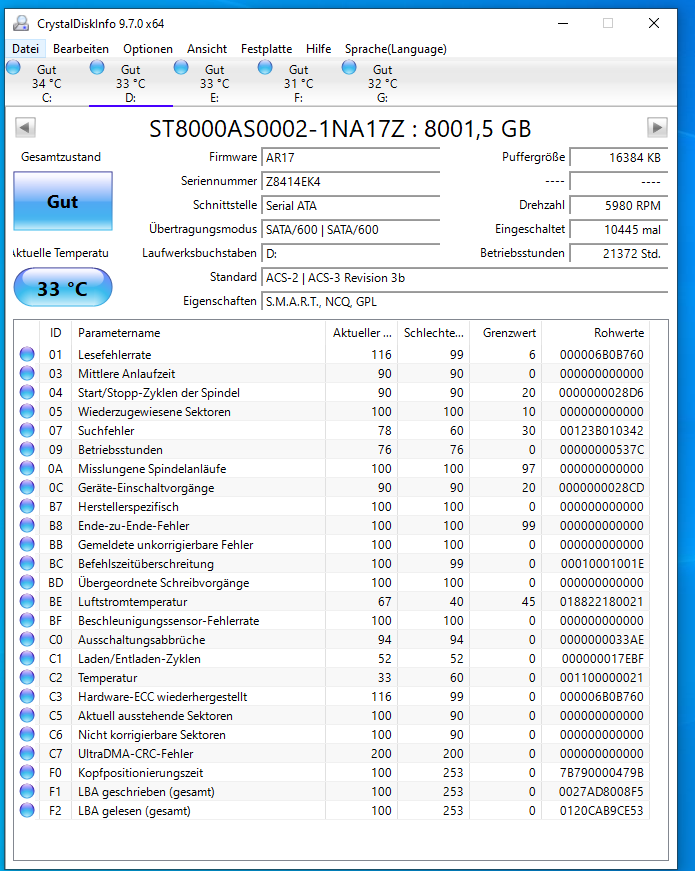Image resolution: width=695 pixels, height=871 pixels.
Task: Click the Eigenschaften field S.M.A.R.T., NCQ, GPL
Action: point(464,302)
